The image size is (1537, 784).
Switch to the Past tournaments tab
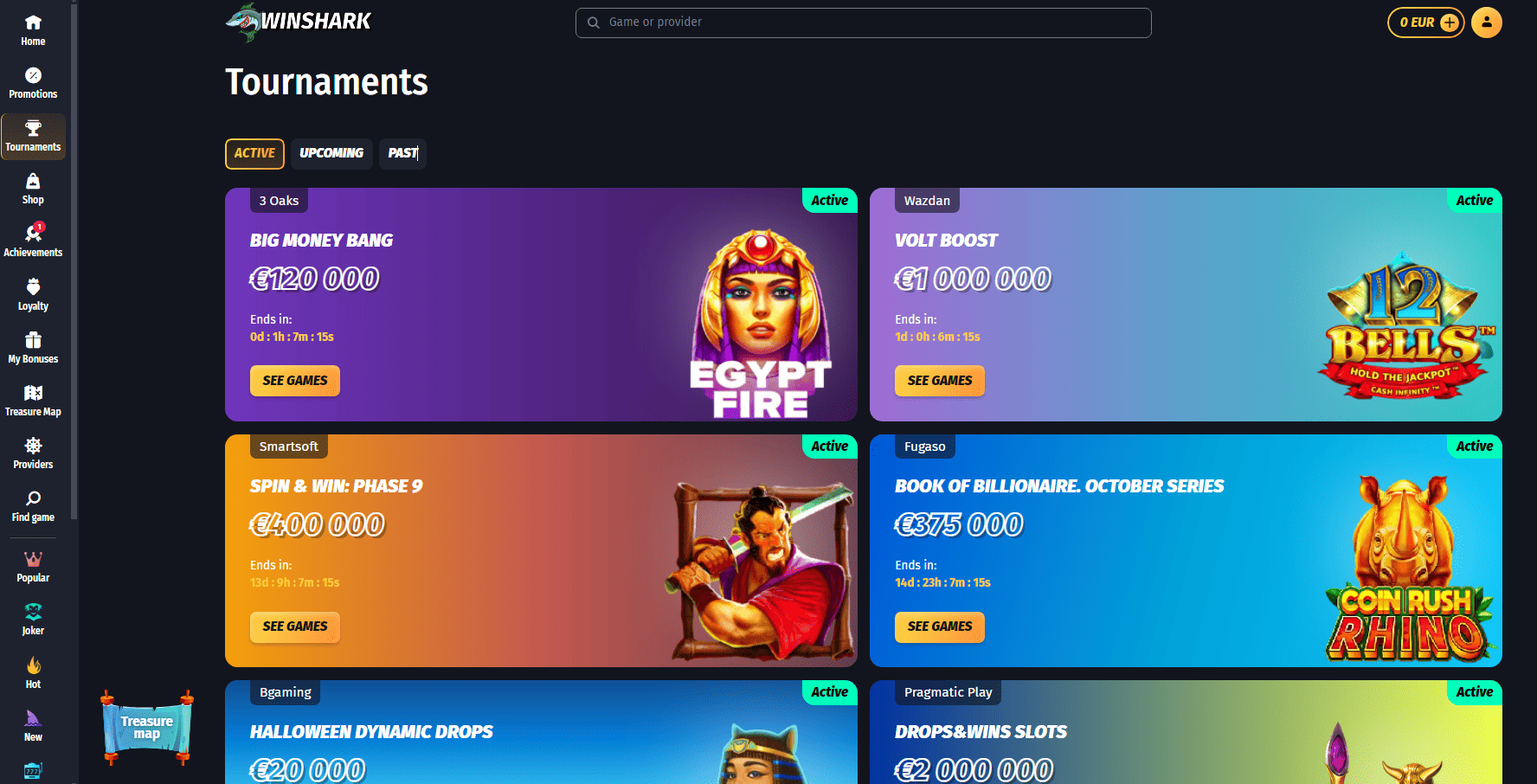click(x=402, y=153)
